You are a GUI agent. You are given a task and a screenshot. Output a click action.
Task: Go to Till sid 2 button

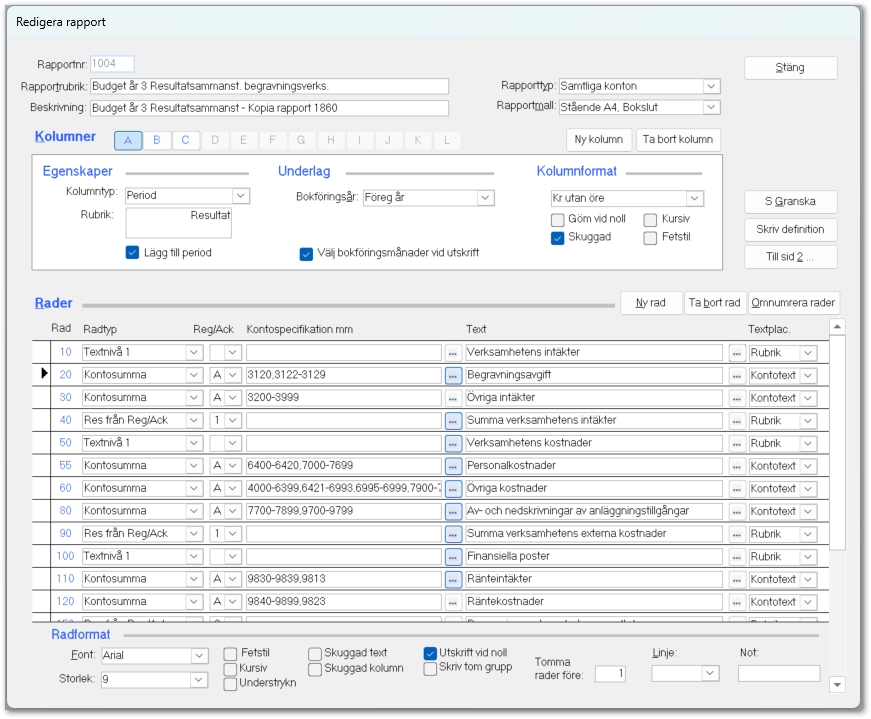[790, 257]
